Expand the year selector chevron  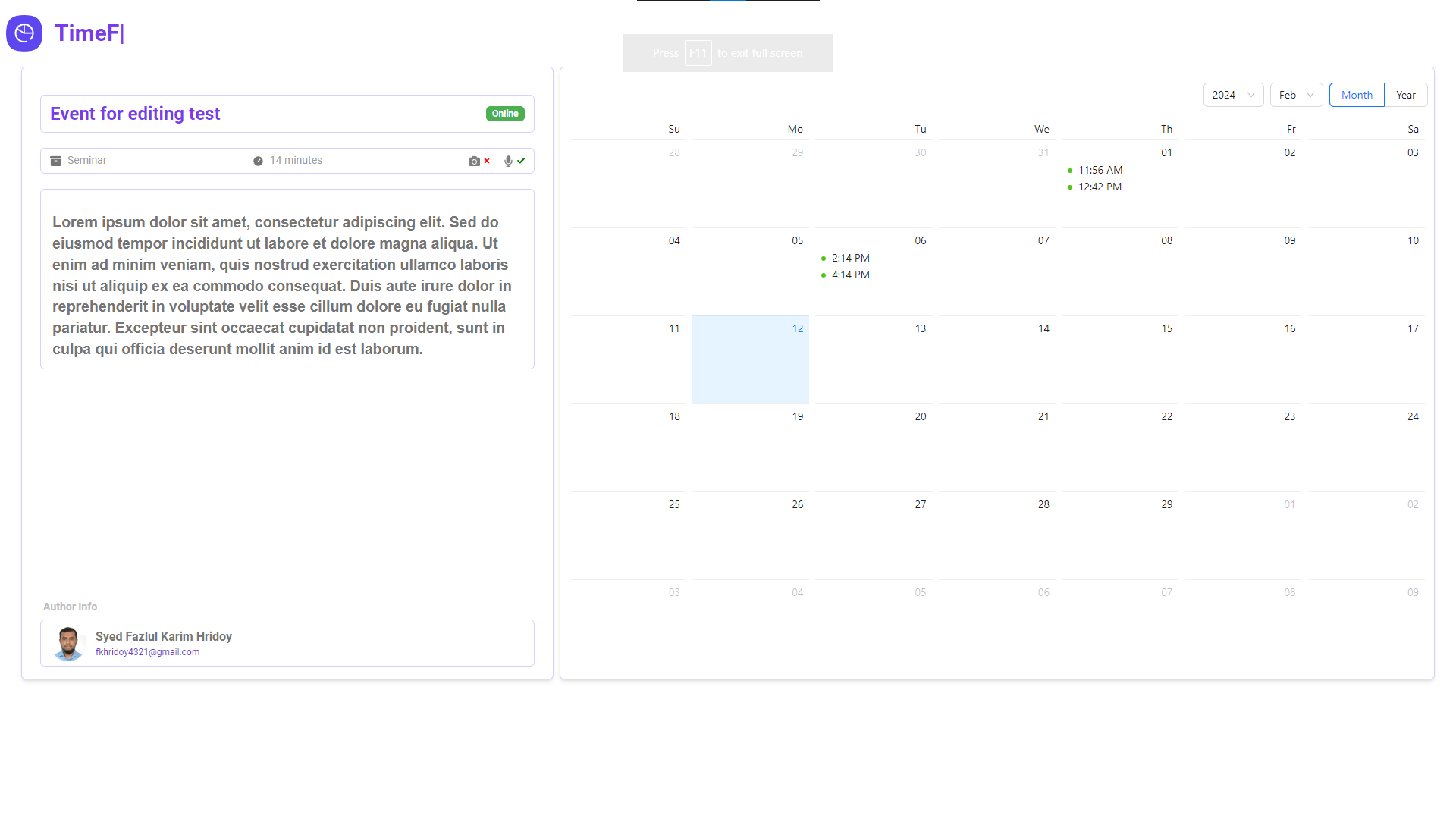point(1250,95)
